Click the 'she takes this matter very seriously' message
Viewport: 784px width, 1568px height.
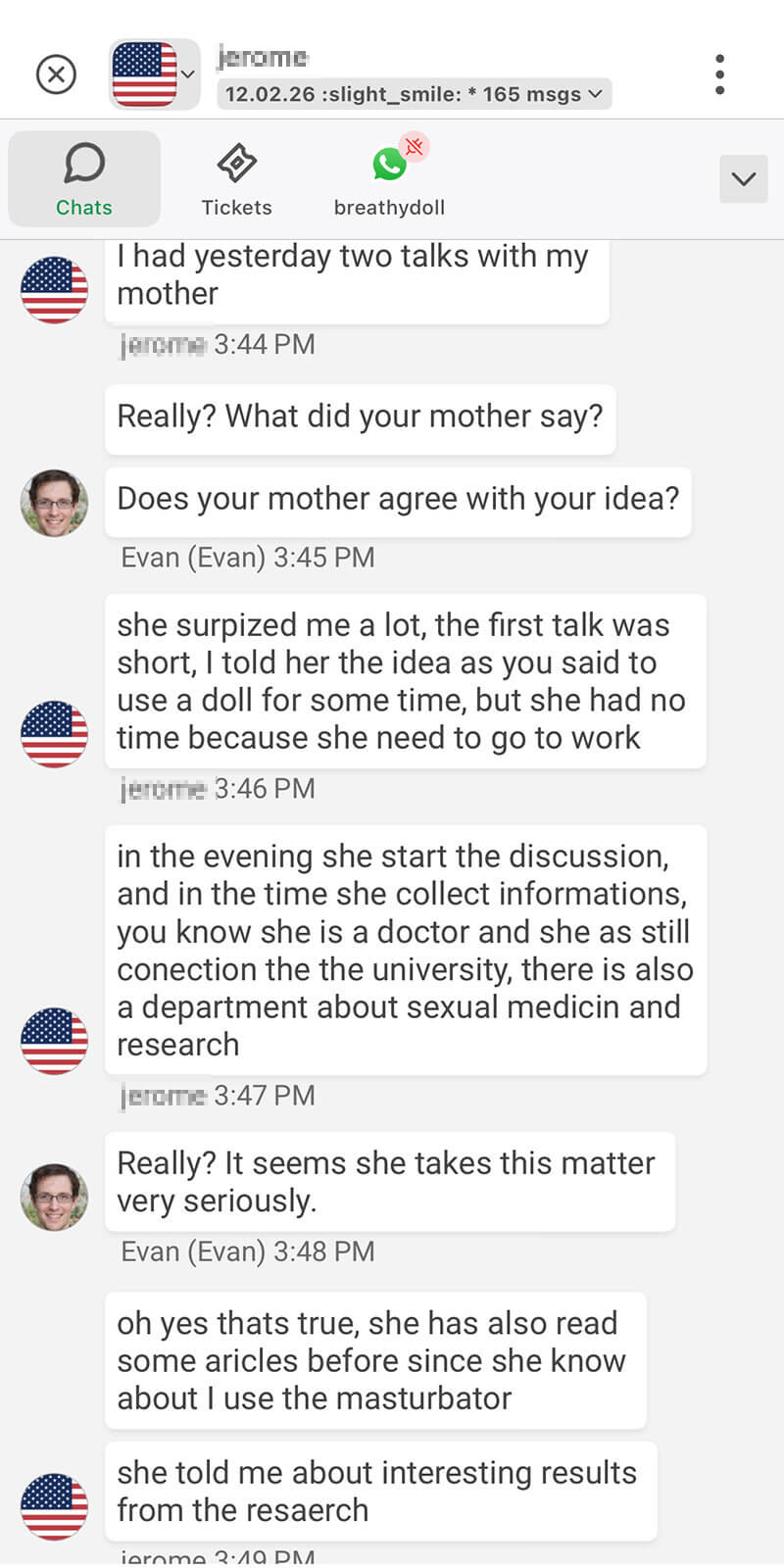(390, 1182)
